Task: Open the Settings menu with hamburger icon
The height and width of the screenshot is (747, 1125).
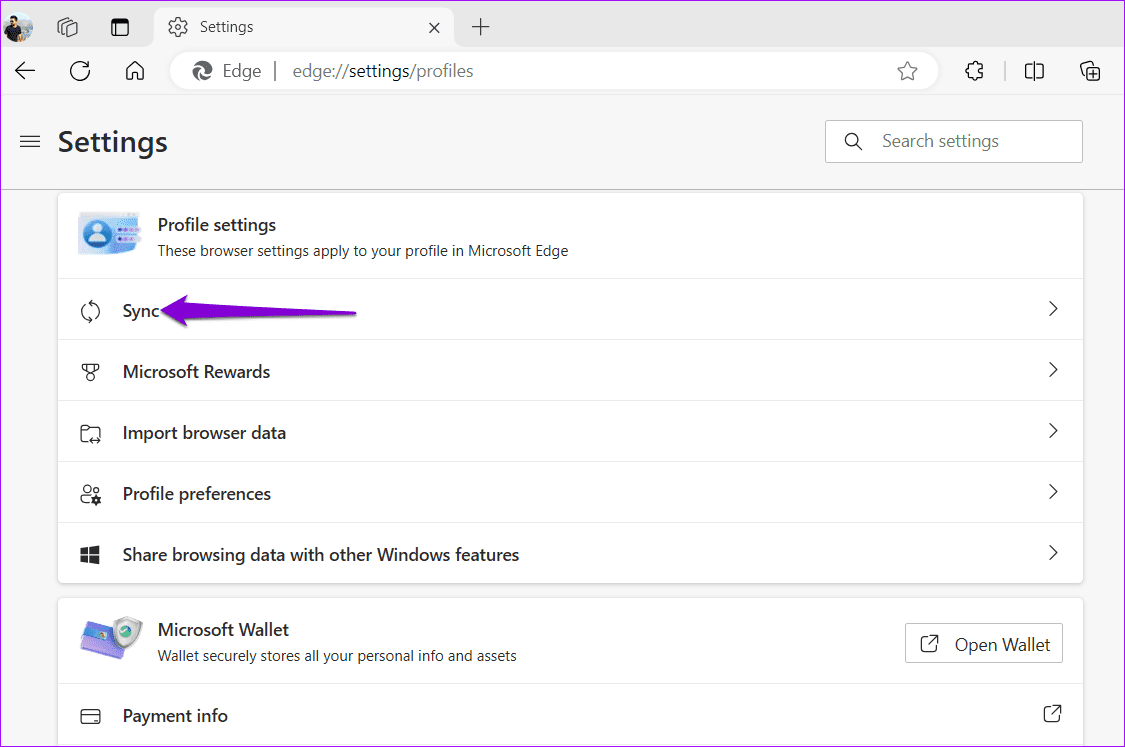Action: tap(29, 141)
